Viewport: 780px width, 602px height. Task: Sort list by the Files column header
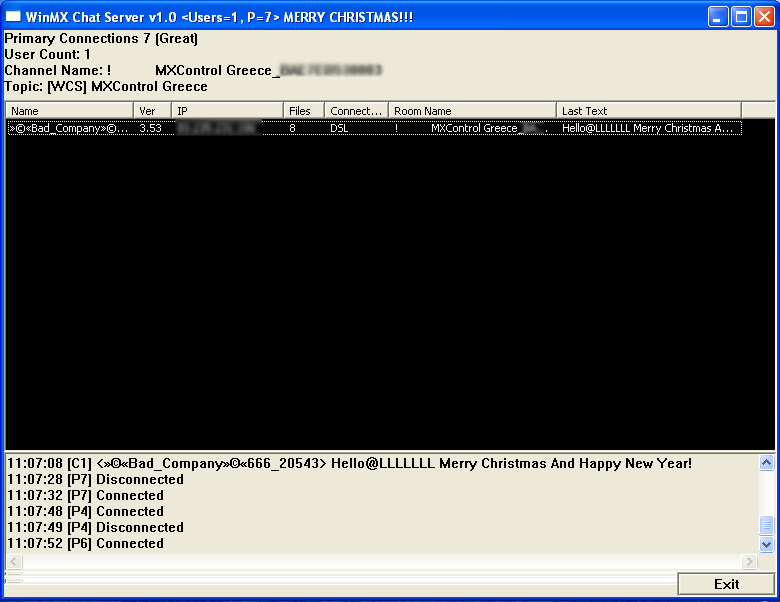(304, 110)
